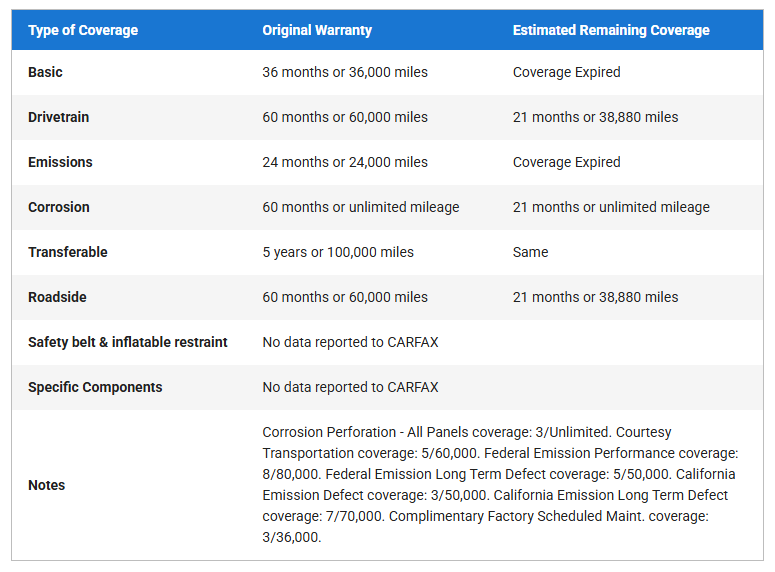Select the Emissions row label

pos(60,162)
